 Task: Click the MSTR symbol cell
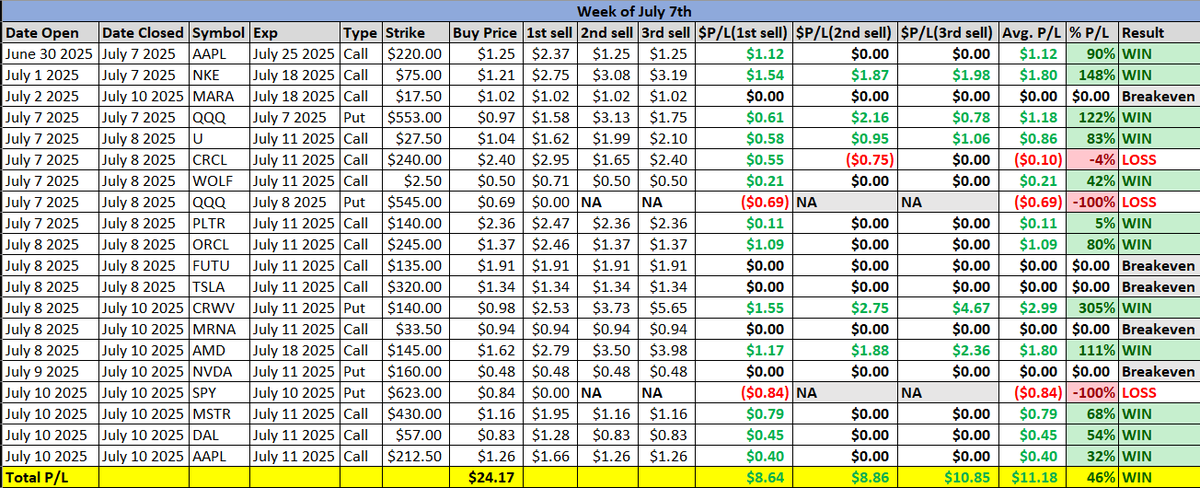coord(219,413)
